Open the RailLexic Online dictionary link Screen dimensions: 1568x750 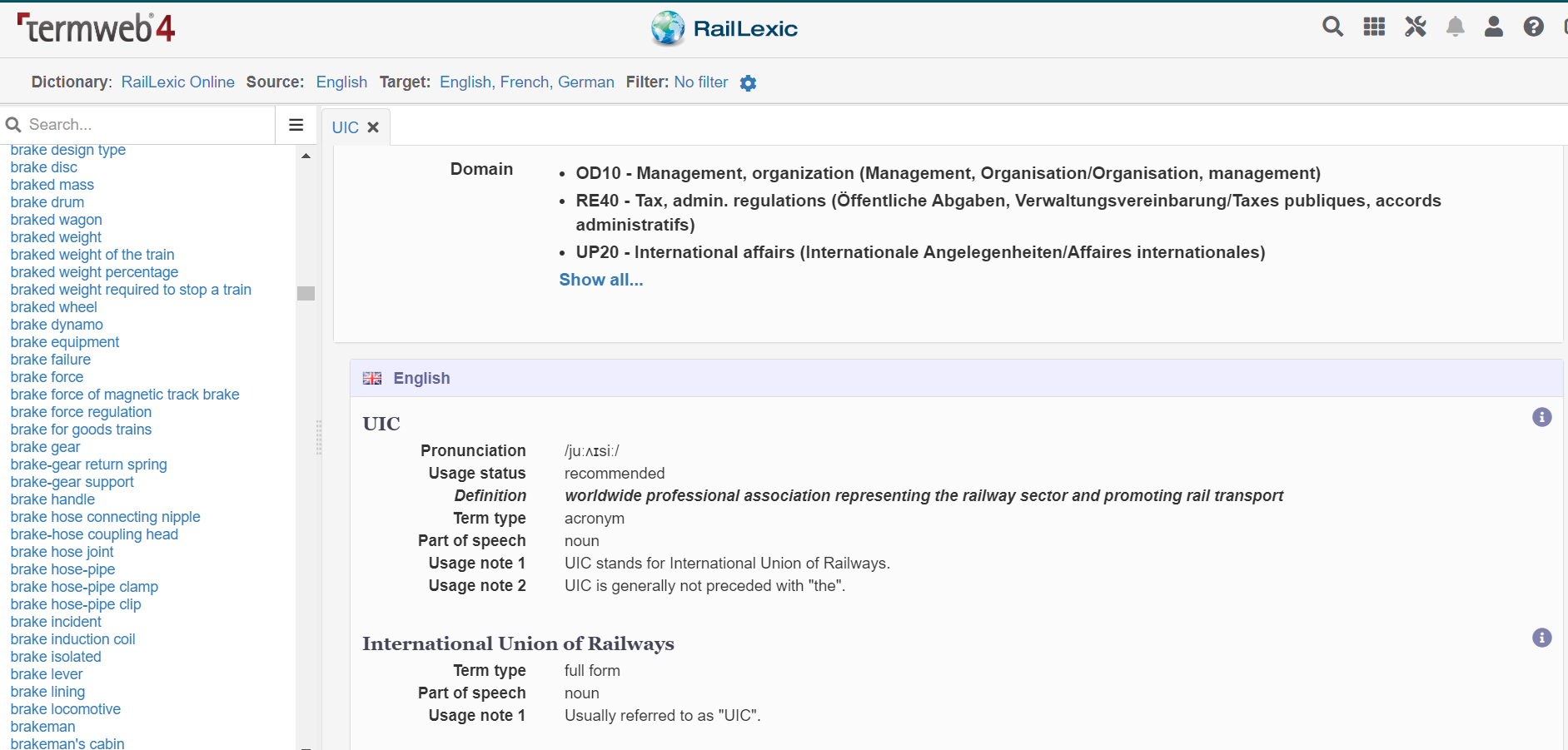(178, 82)
